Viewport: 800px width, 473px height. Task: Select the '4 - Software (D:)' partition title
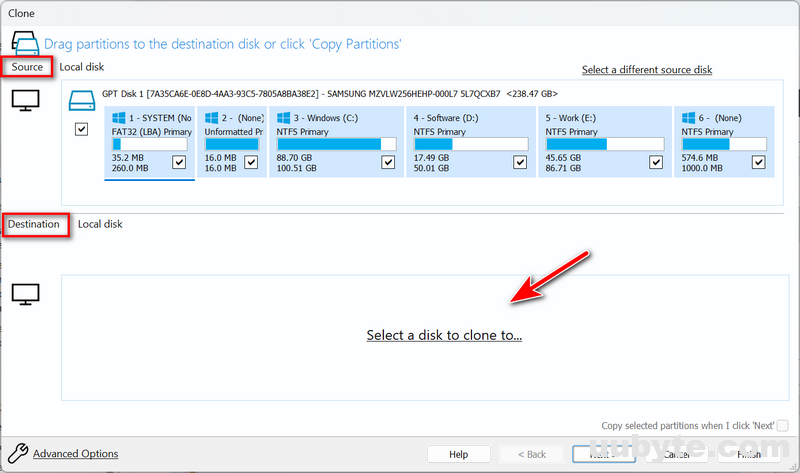pyautogui.click(x=446, y=118)
